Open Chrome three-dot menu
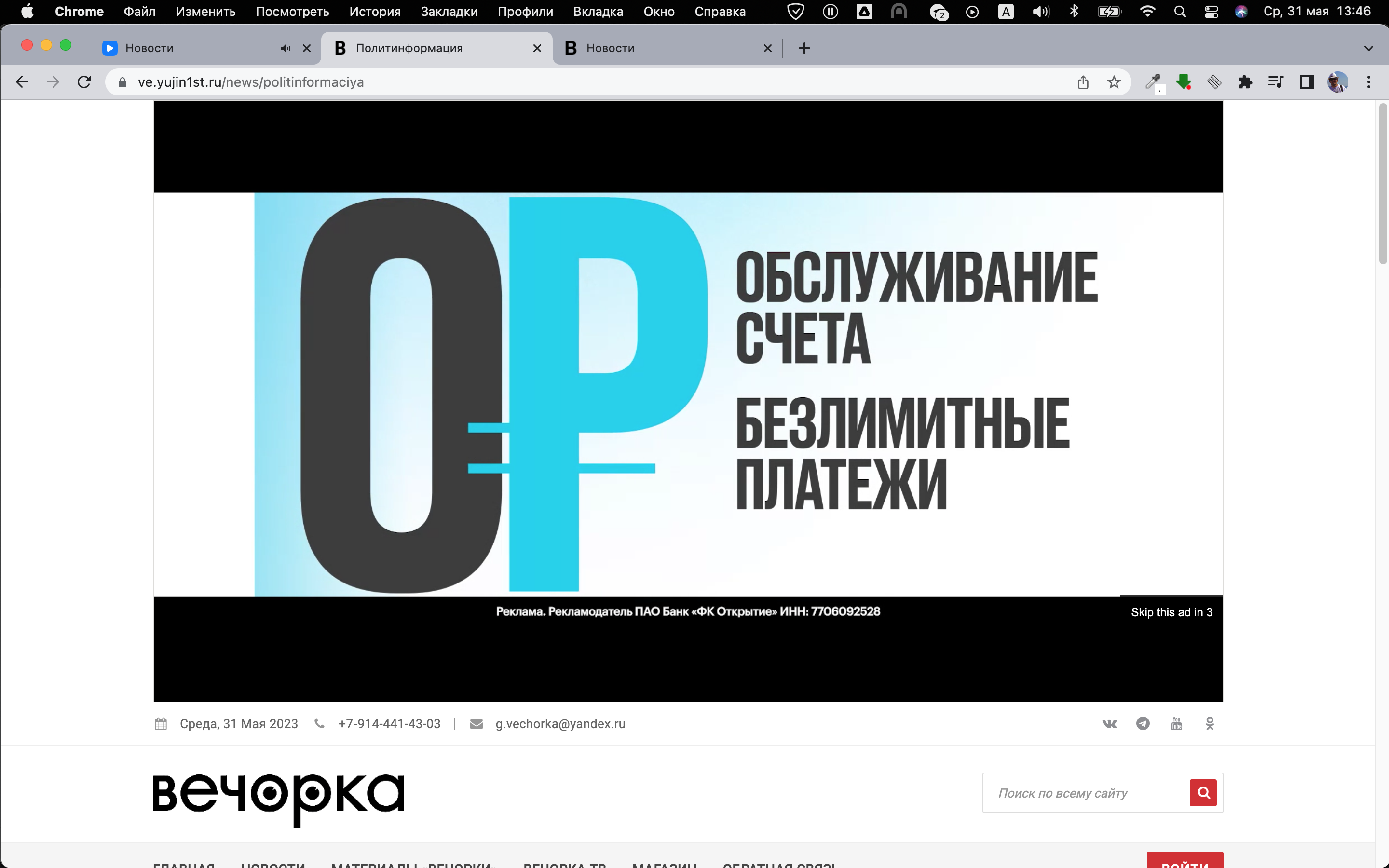1389x868 pixels. 1368,82
